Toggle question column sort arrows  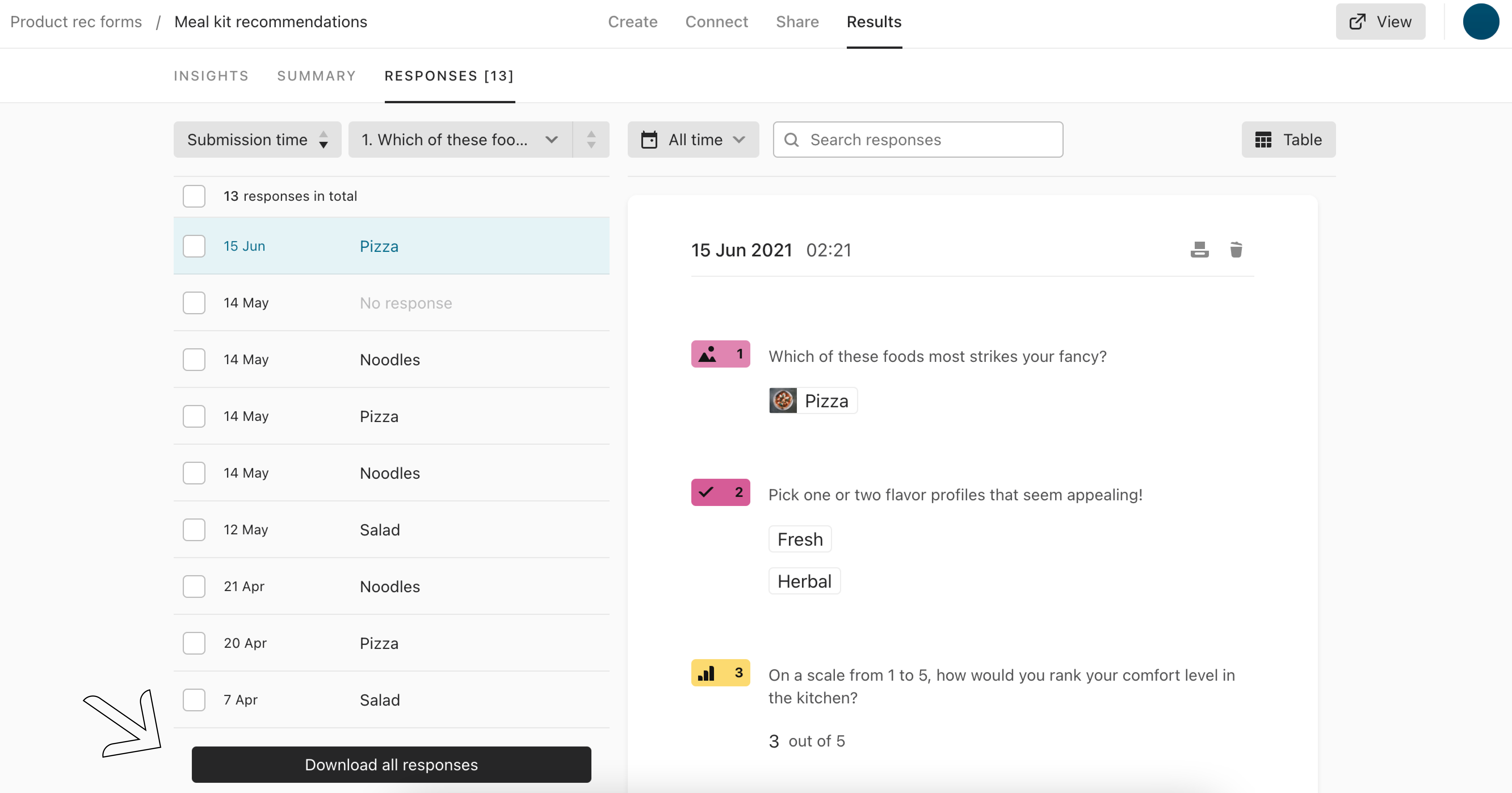(591, 140)
